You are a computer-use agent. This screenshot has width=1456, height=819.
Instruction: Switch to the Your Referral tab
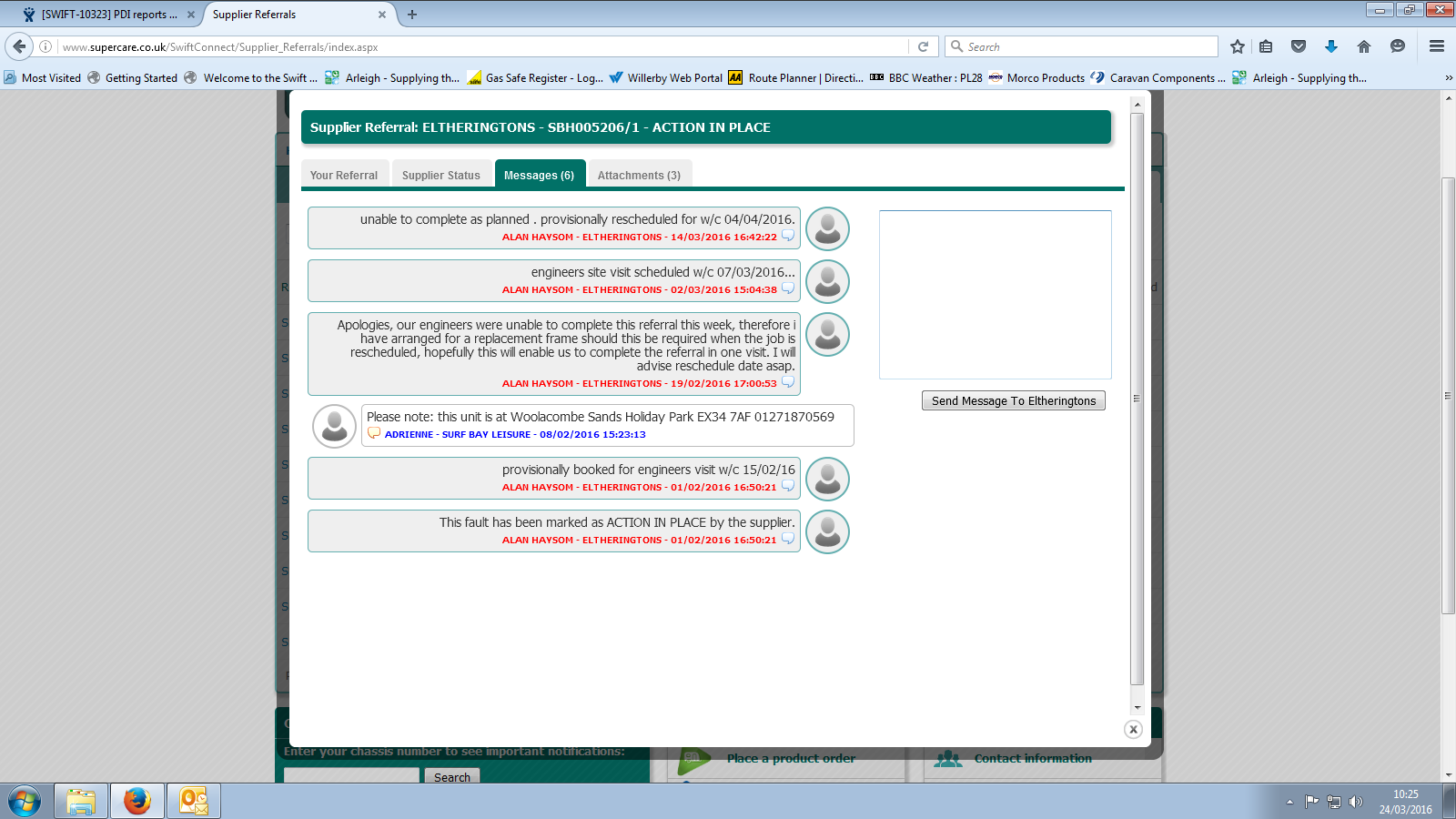(344, 175)
